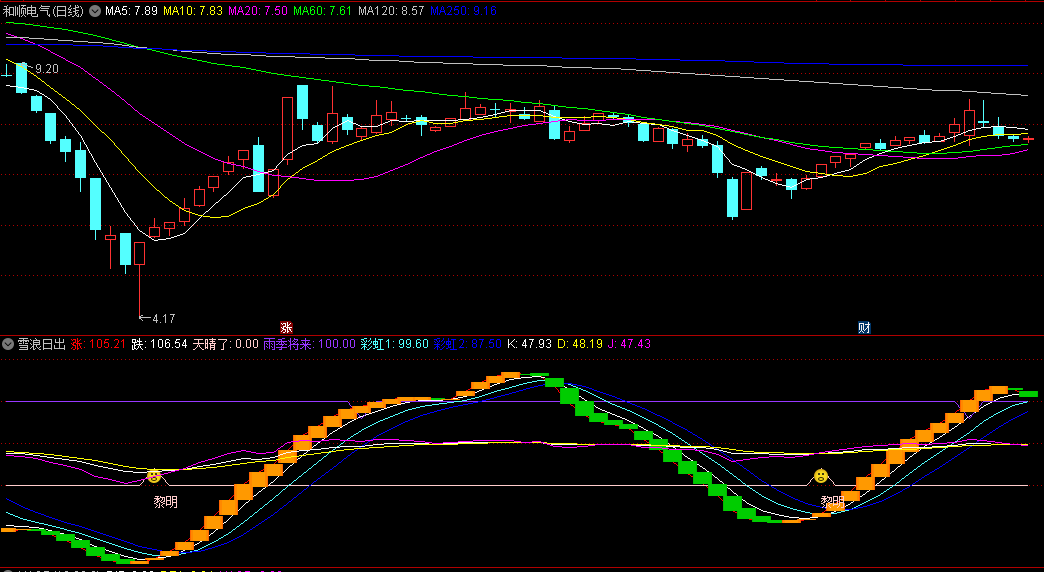Click the D: 48.19 value
Screen dimensions: 1044x572
coord(580,344)
